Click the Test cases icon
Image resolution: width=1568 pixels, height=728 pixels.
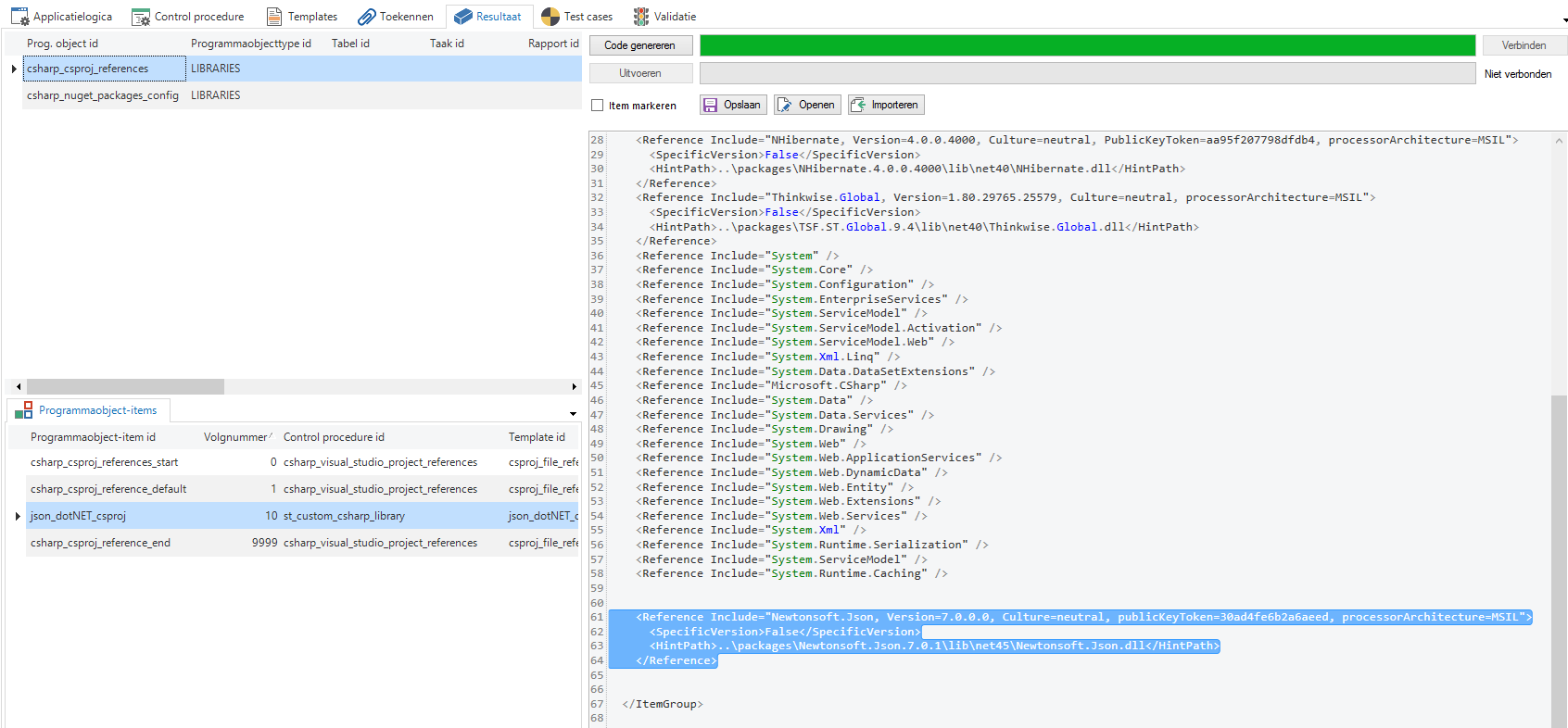[x=550, y=17]
